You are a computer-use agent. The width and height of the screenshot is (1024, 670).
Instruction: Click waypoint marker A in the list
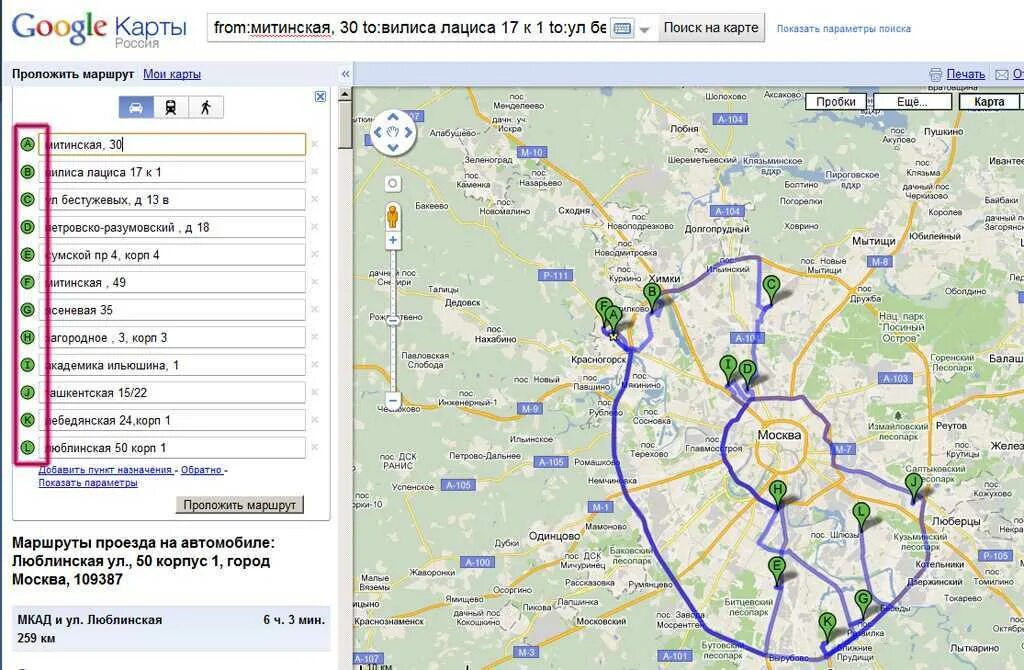[27, 144]
